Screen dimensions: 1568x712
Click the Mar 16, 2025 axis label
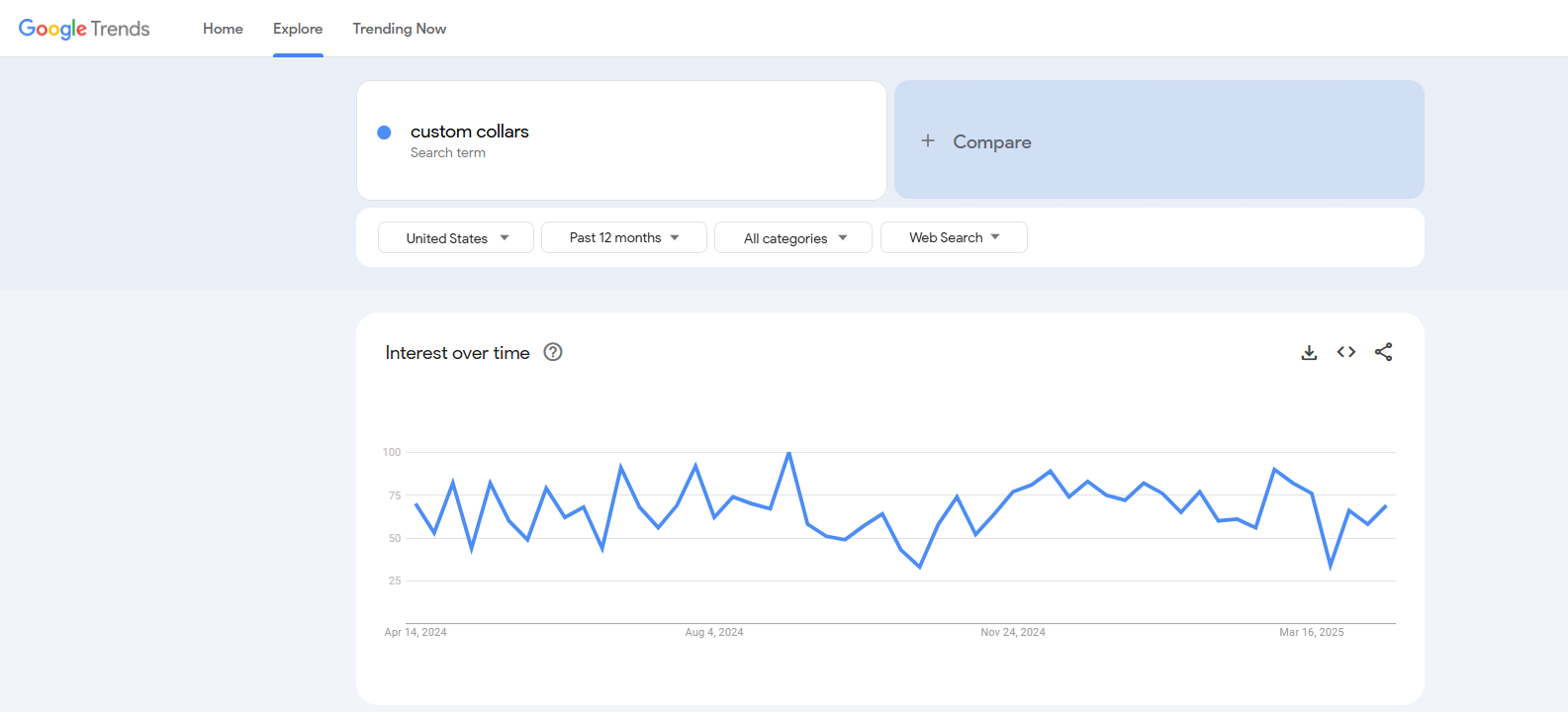(x=1312, y=632)
